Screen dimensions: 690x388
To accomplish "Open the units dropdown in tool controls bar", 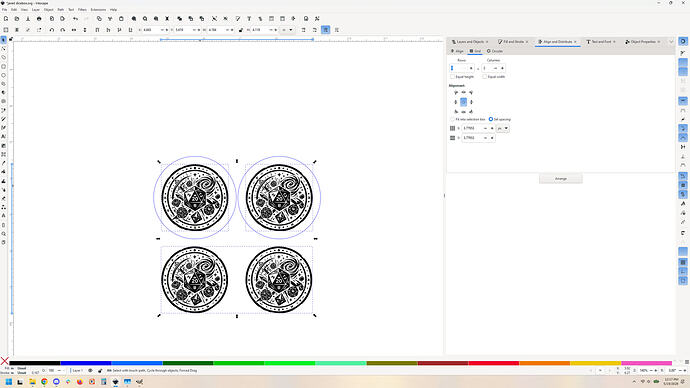I will coord(287,30).
